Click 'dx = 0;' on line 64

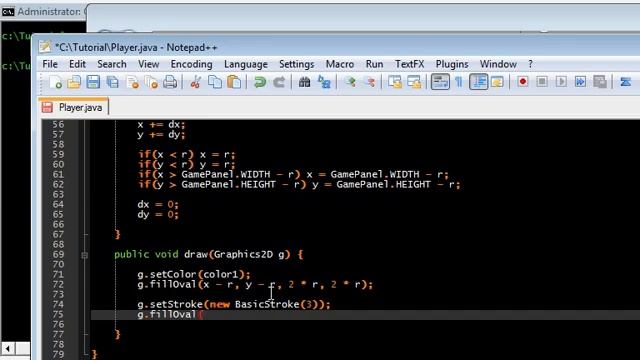[158, 204]
